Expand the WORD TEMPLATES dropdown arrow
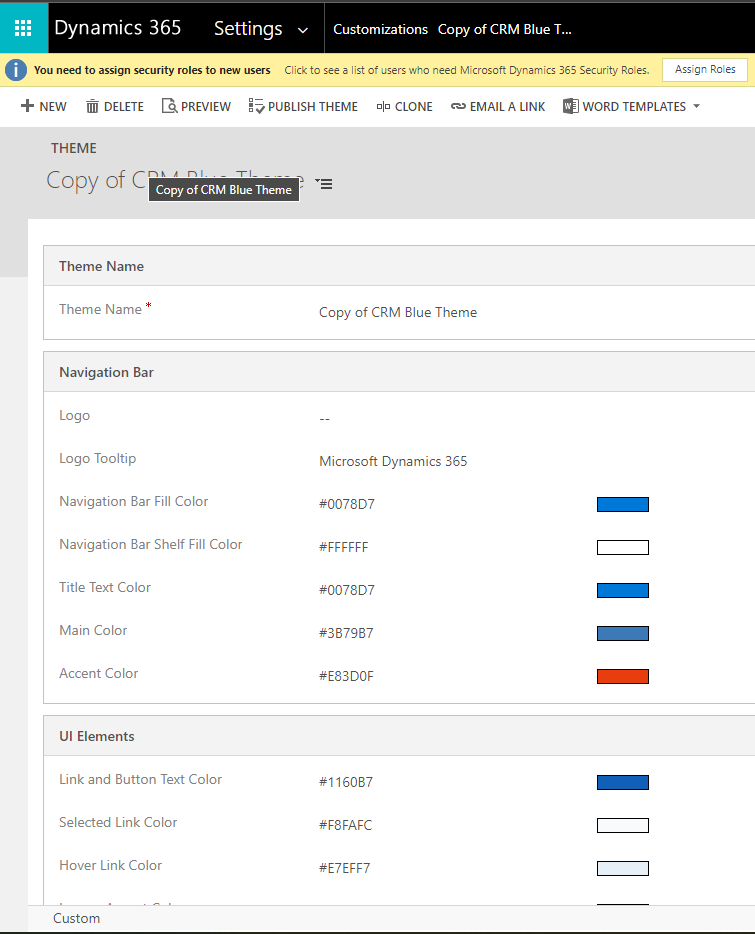Viewport: 755px width, 934px height. (696, 106)
